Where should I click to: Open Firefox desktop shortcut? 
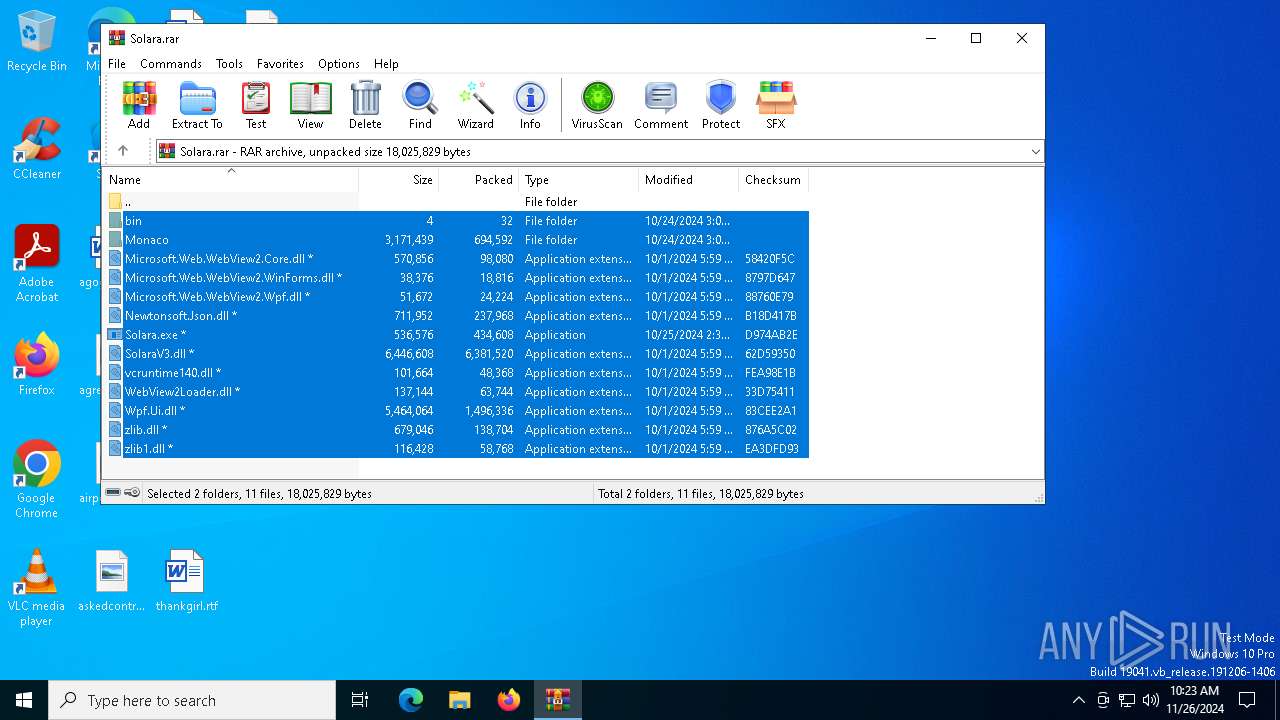coord(37,365)
